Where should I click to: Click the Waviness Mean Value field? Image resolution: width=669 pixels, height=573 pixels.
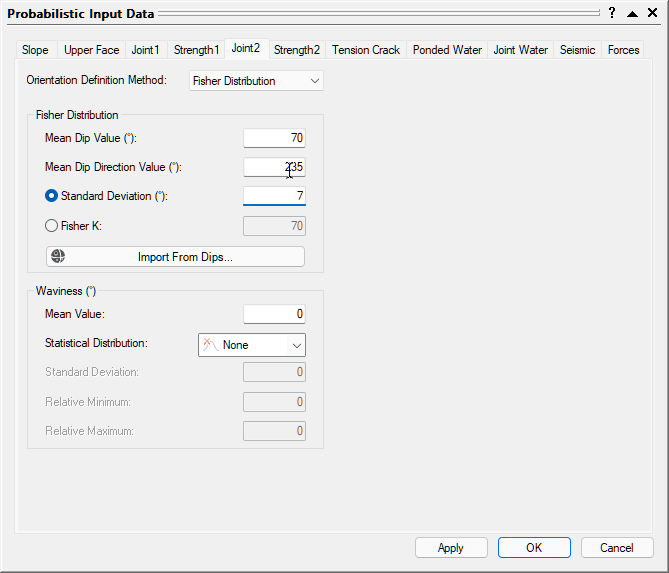click(274, 314)
